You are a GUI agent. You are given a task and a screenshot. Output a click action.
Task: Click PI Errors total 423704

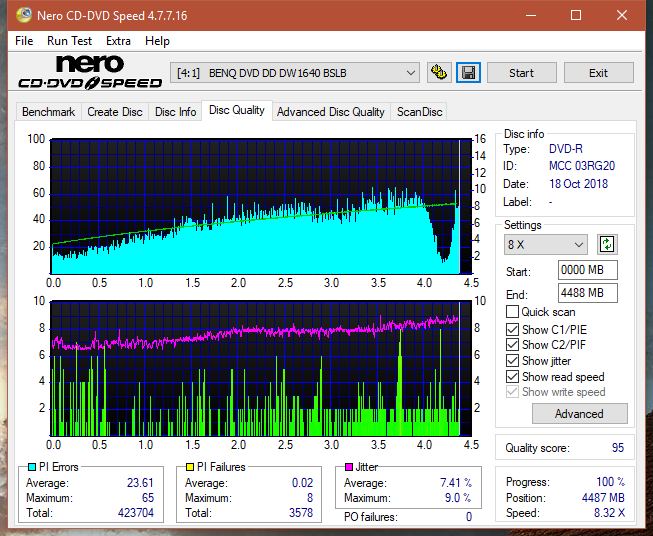point(136,513)
